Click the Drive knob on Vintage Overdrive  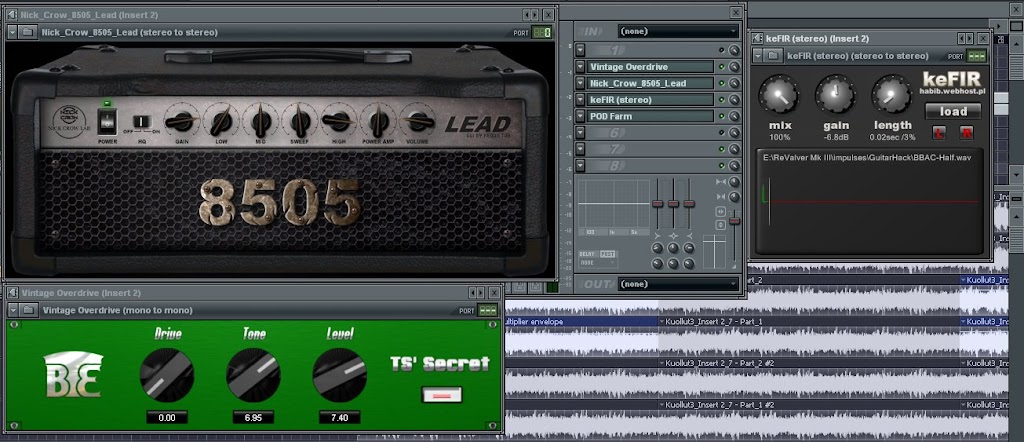click(x=167, y=375)
